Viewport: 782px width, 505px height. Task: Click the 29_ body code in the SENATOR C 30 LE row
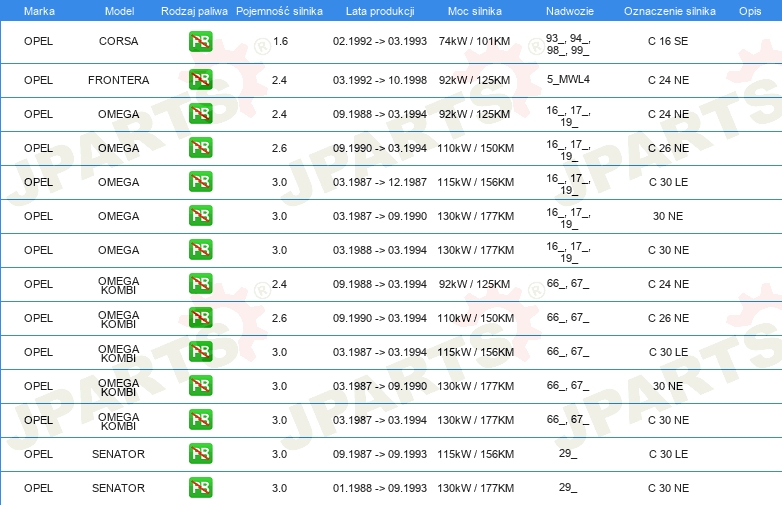(x=568, y=453)
